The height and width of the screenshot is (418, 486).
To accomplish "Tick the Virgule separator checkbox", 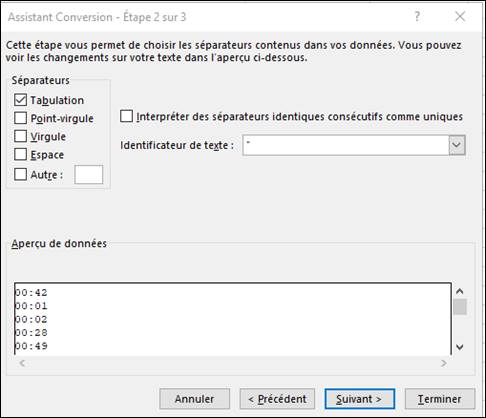I will [20, 136].
